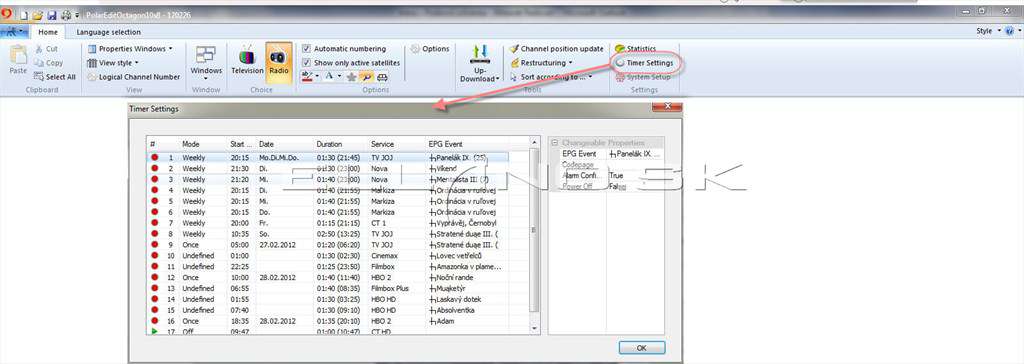
Task: Click the System Setup button
Action: (643, 77)
